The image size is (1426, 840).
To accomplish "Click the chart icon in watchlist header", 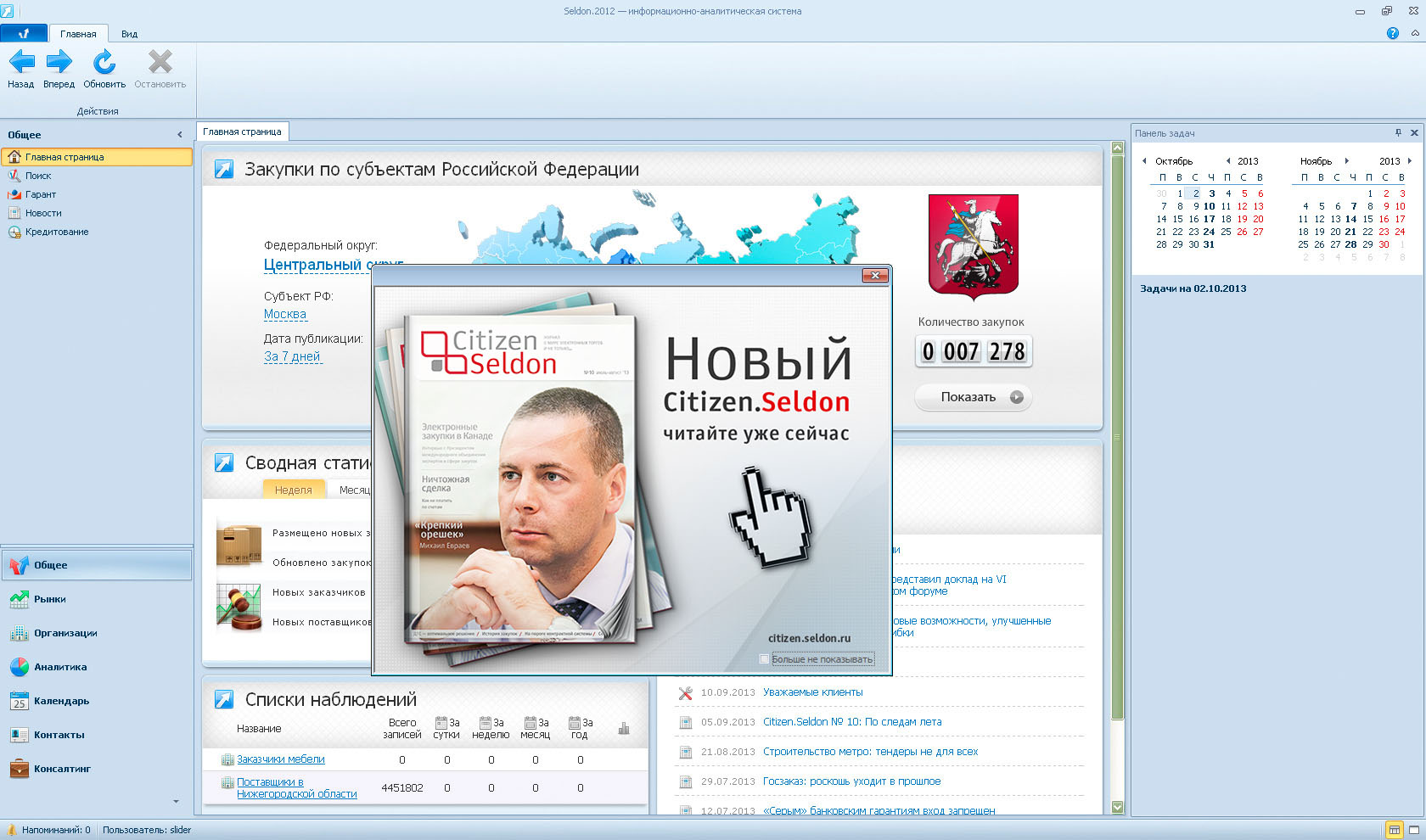I will (x=624, y=728).
